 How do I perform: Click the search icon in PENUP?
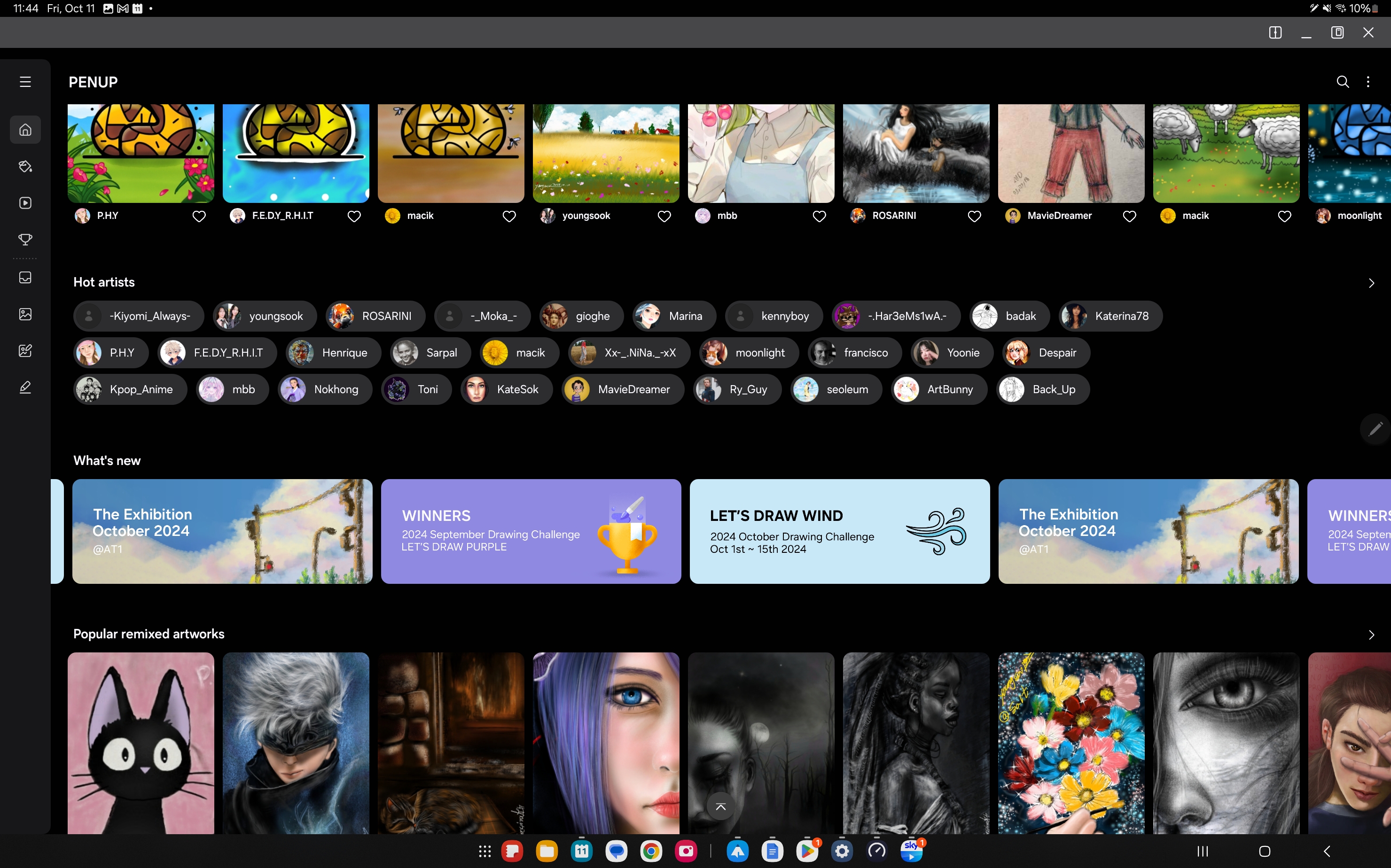tap(1343, 82)
